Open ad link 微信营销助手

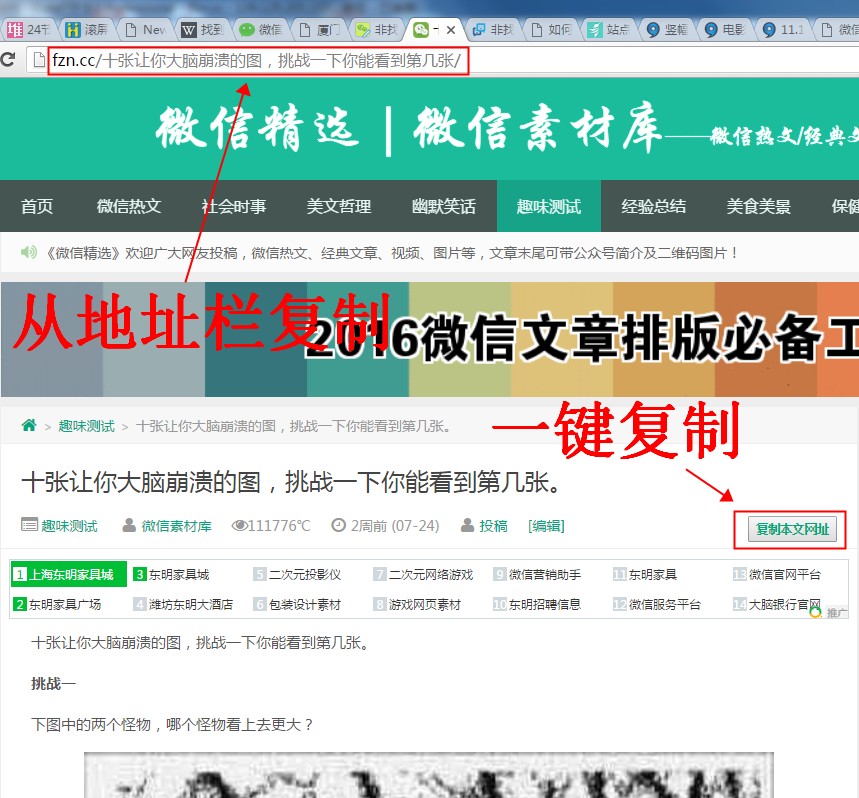[x=545, y=575]
